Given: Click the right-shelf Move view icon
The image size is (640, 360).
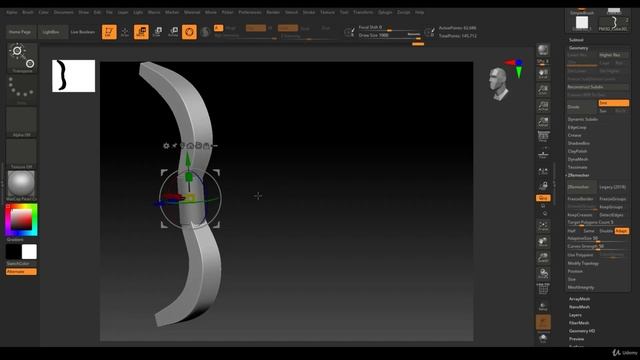Looking at the screenshot, I should point(543,242).
